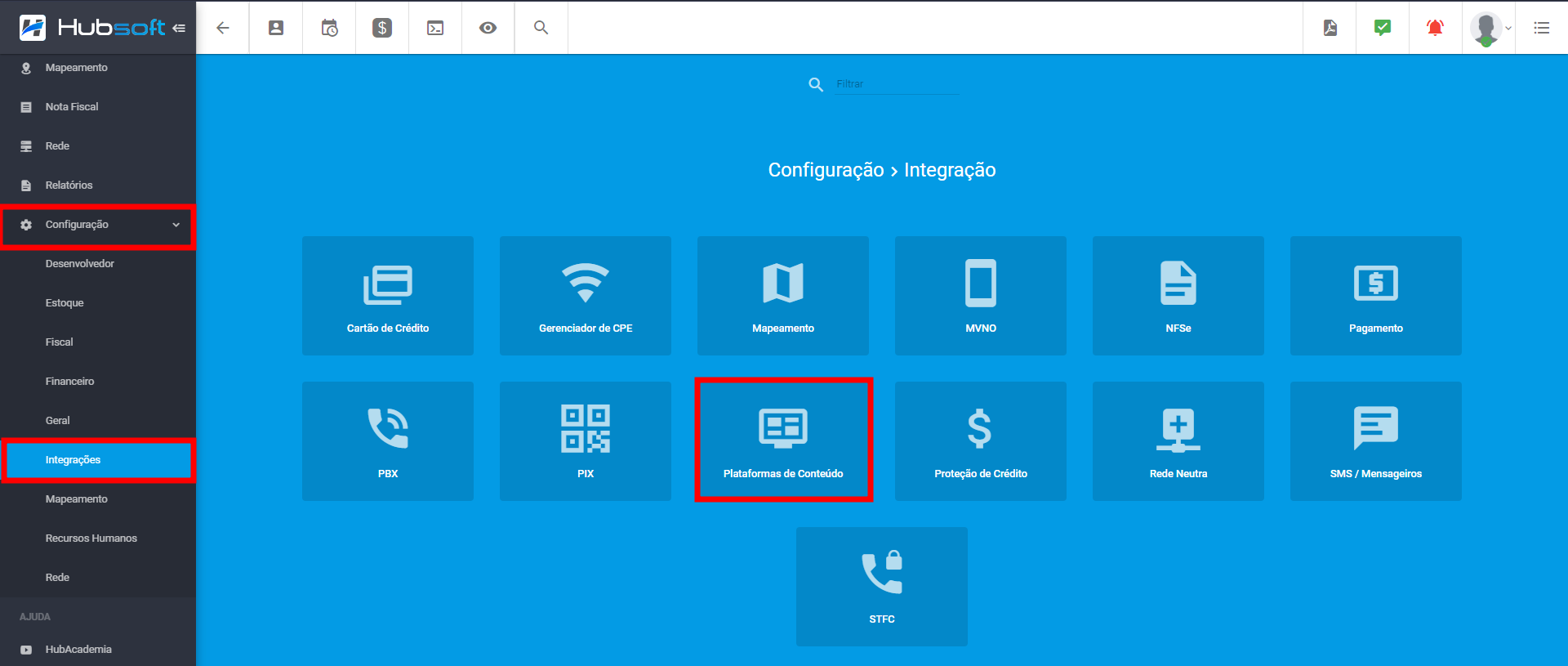Select the Financeiro submenu item

[x=98, y=382]
